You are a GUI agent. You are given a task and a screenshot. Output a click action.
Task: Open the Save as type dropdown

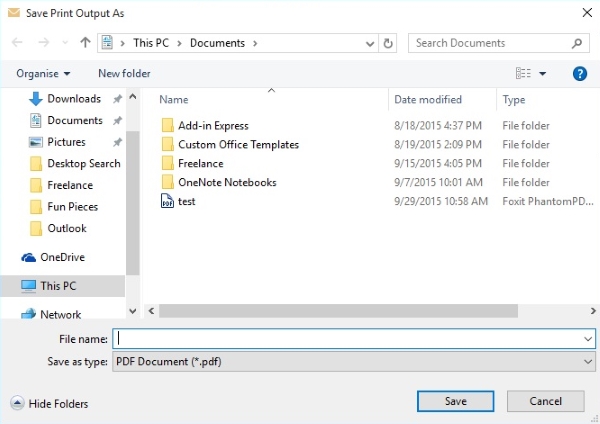pyautogui.click(x=355, y=361)
